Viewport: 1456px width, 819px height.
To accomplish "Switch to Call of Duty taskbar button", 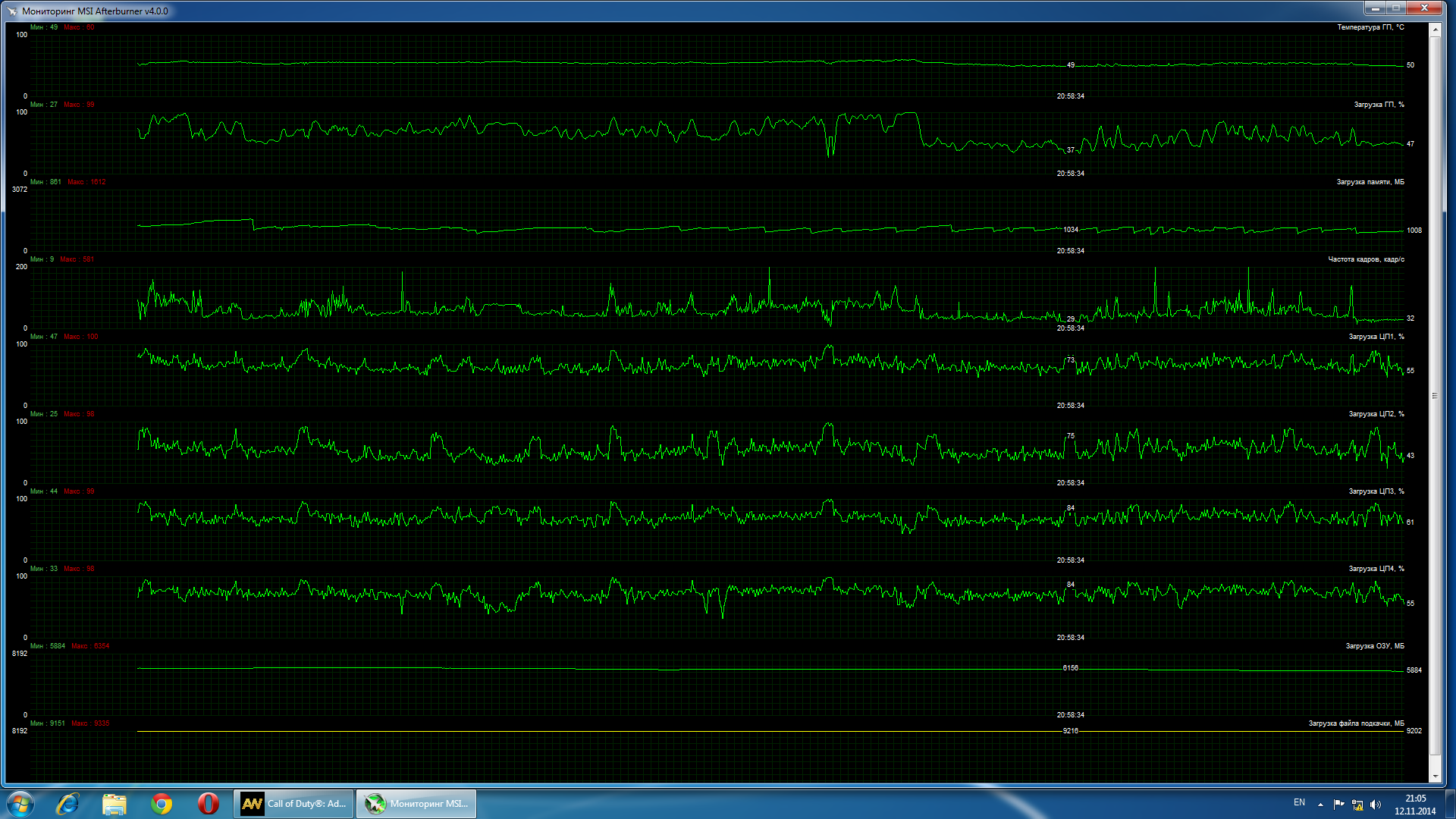I will 293,803.
